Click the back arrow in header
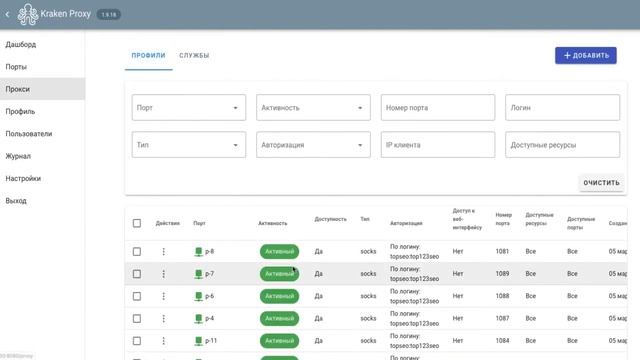Image resolution: width=640 pixels, height=360 pixels. coord(7,14)
